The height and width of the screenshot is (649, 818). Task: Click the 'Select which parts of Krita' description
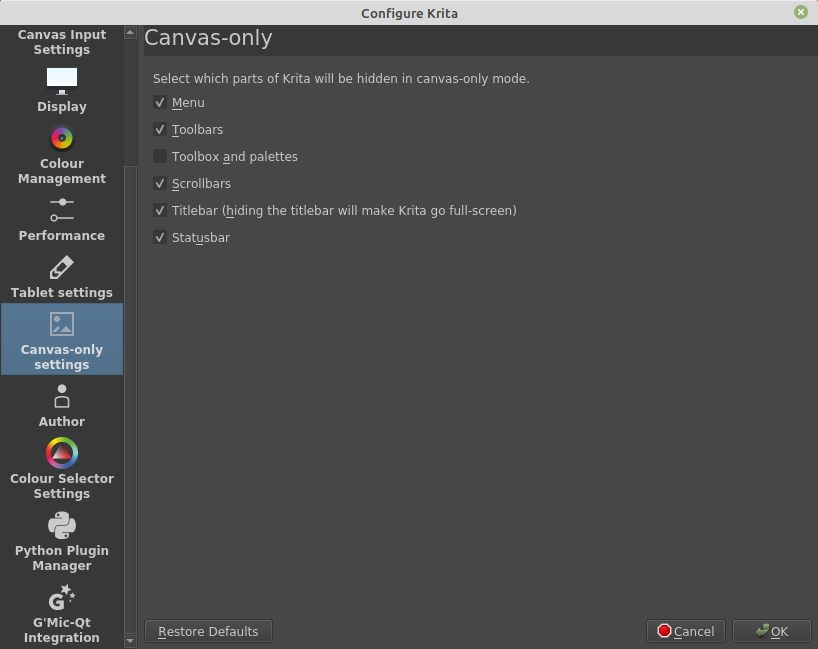pos(341,79)
